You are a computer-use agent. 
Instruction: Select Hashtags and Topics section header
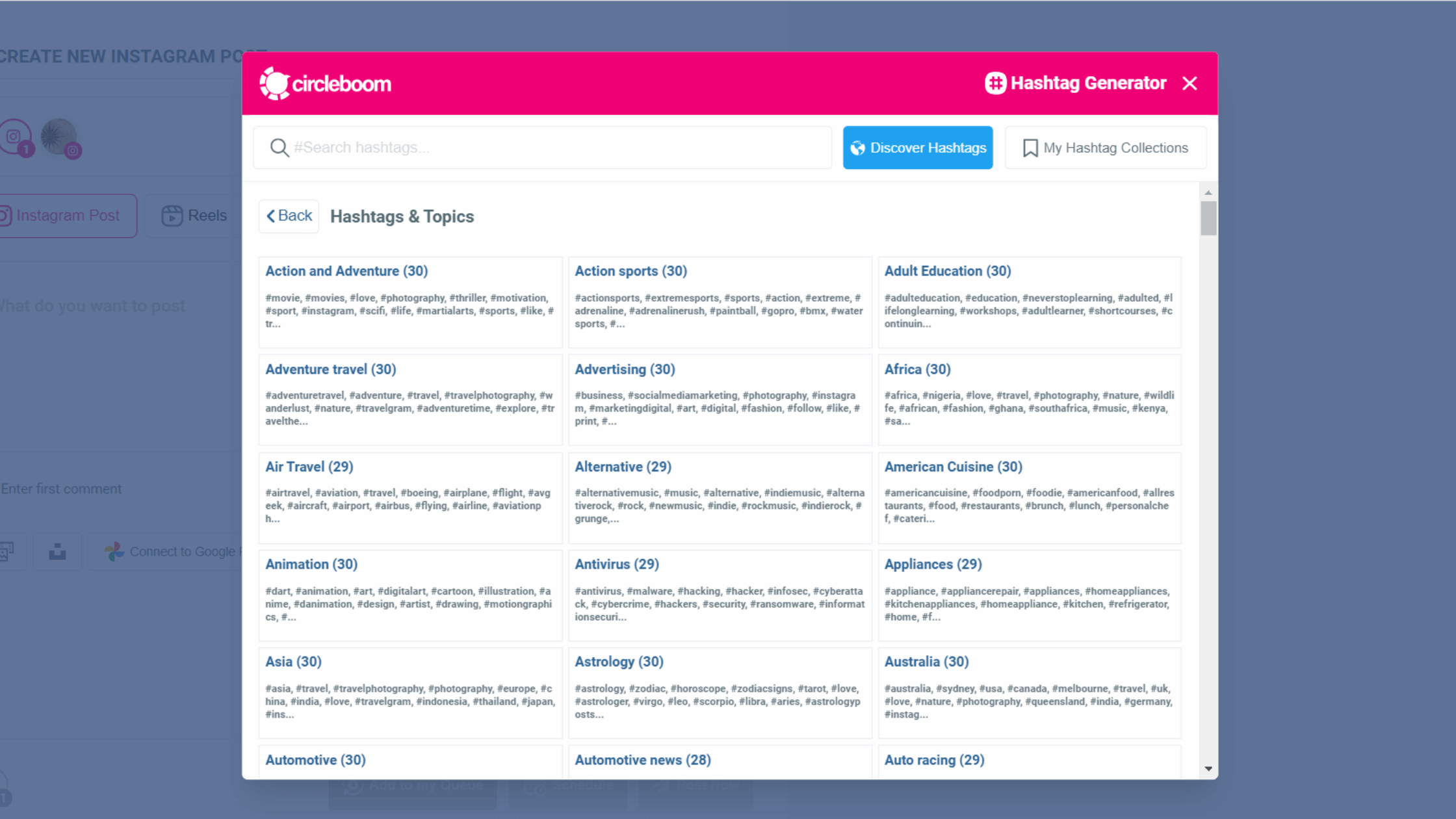pos(402,216)
